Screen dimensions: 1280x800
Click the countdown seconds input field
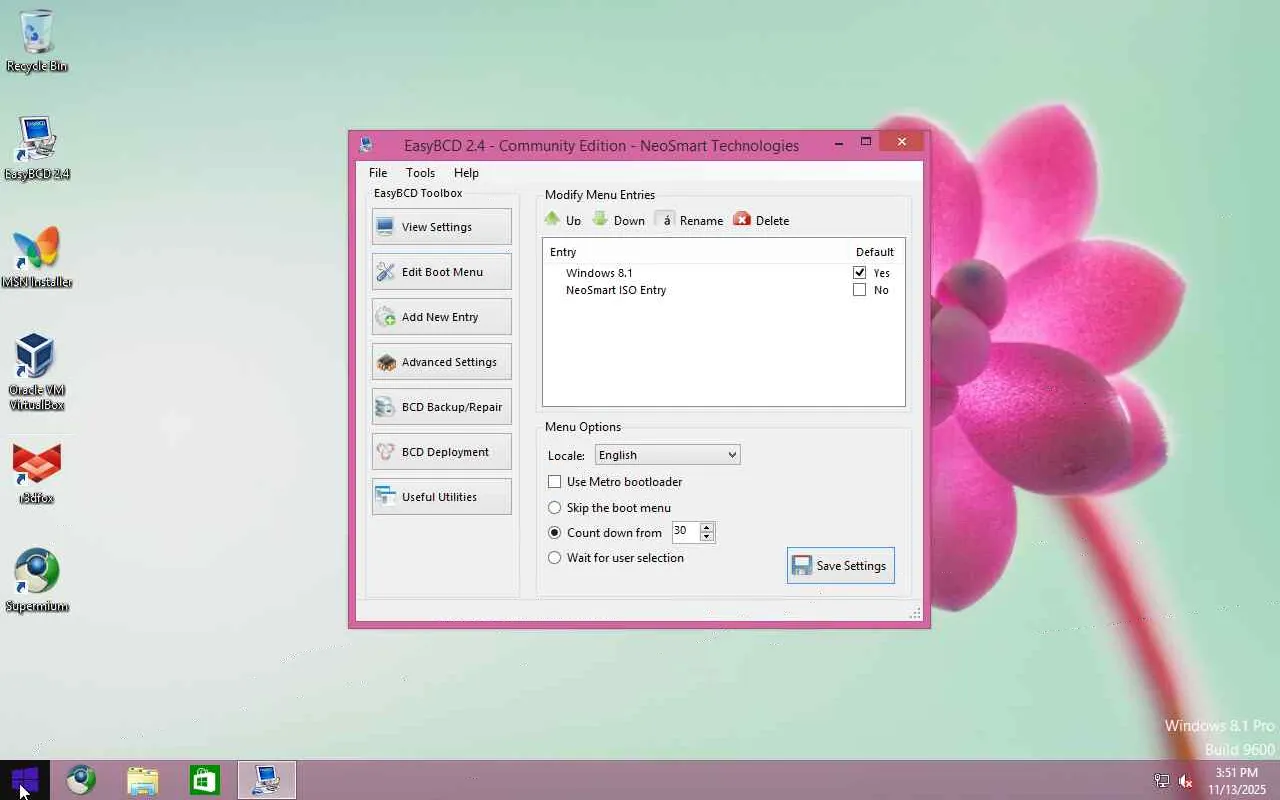point(686,532)
